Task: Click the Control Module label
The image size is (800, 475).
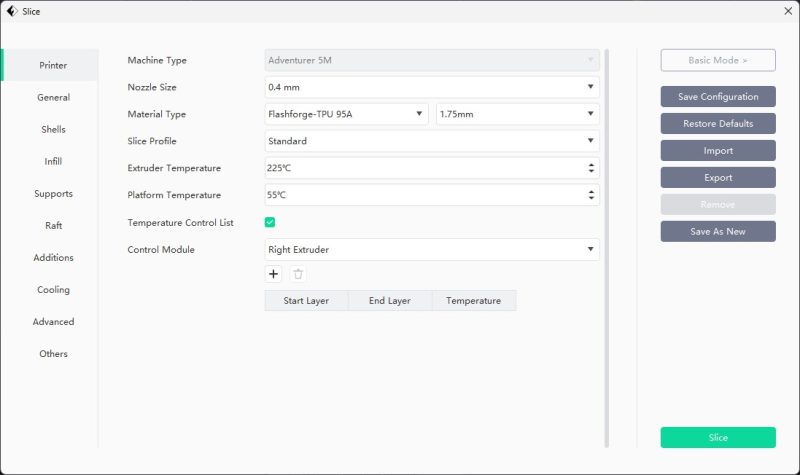Action: 161,249
